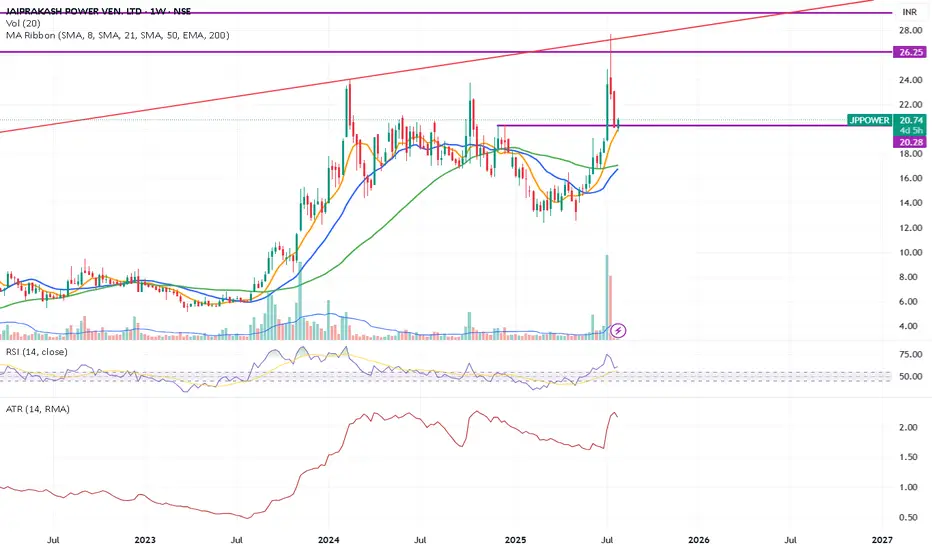Click the 75.00 RSI axis value
Viewport: 932px width, 550px height.
click(x=911, y=354)
